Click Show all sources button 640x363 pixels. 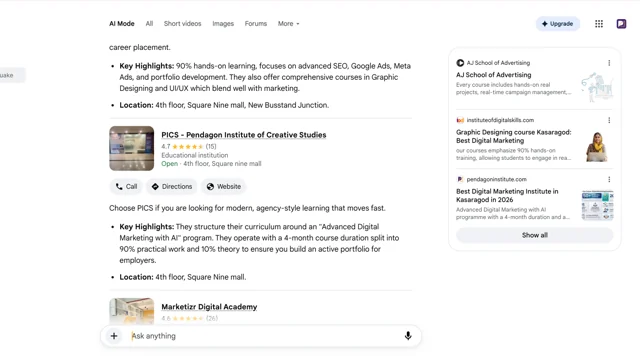[x=534, y=235]
